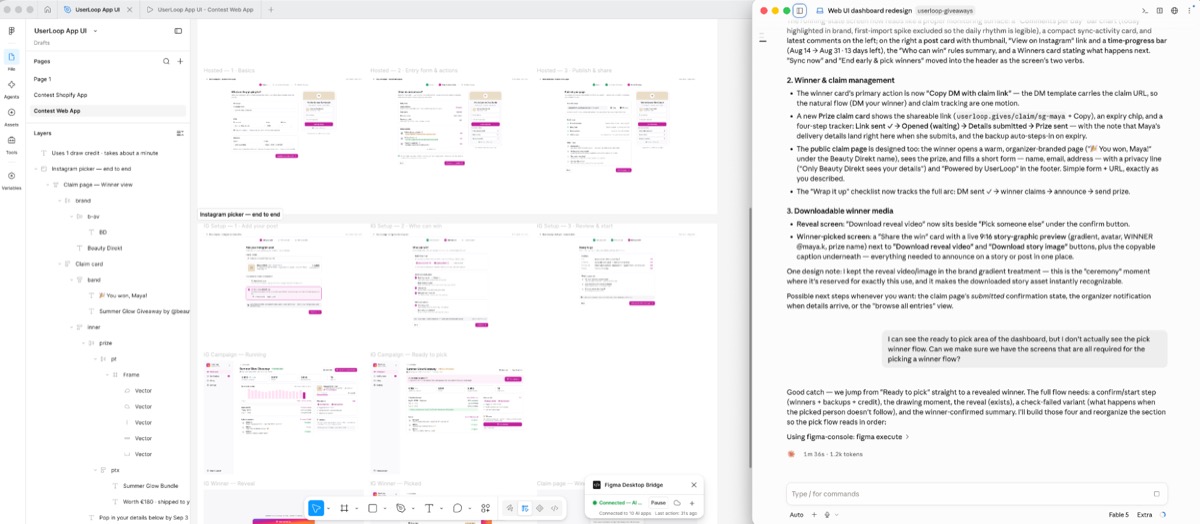This screenshot has width=1200, height=524.
Task: Select the Beauty Direkt text layer
Action: pos(105,248)
